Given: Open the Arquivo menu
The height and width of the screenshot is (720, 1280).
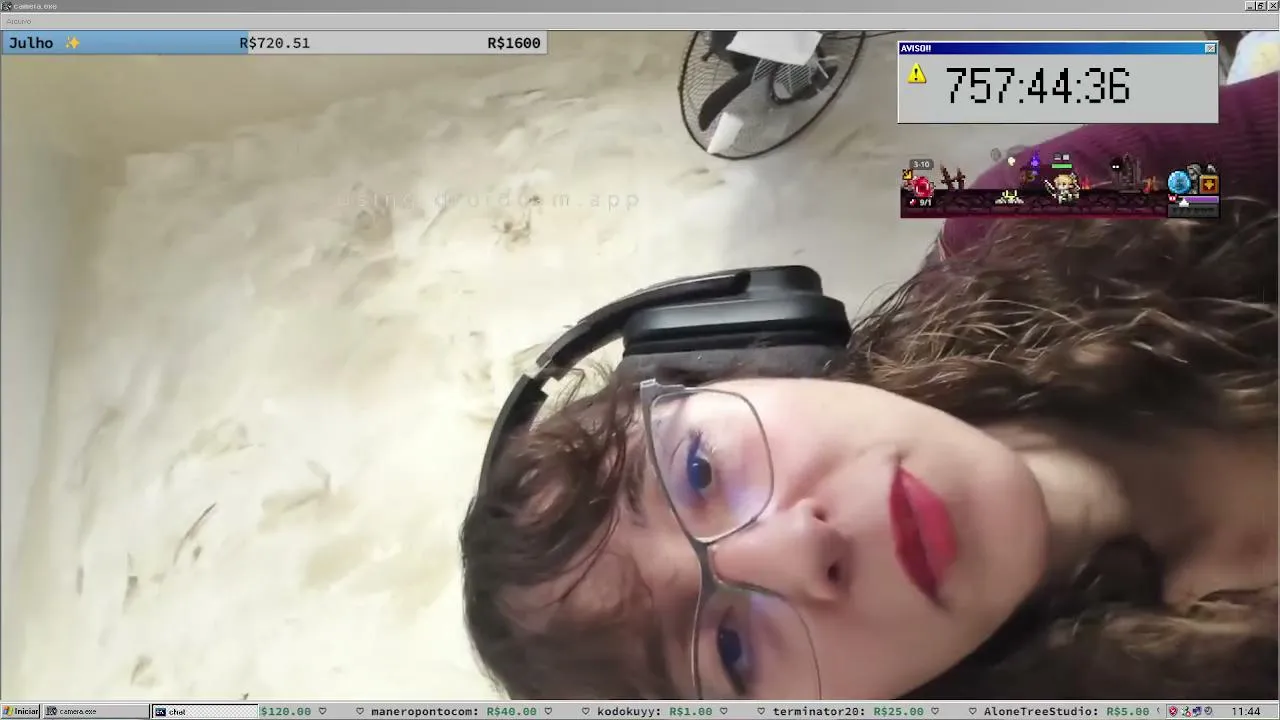Looking at the screenshot, I should pyautogui.click(x=18, y=21).
